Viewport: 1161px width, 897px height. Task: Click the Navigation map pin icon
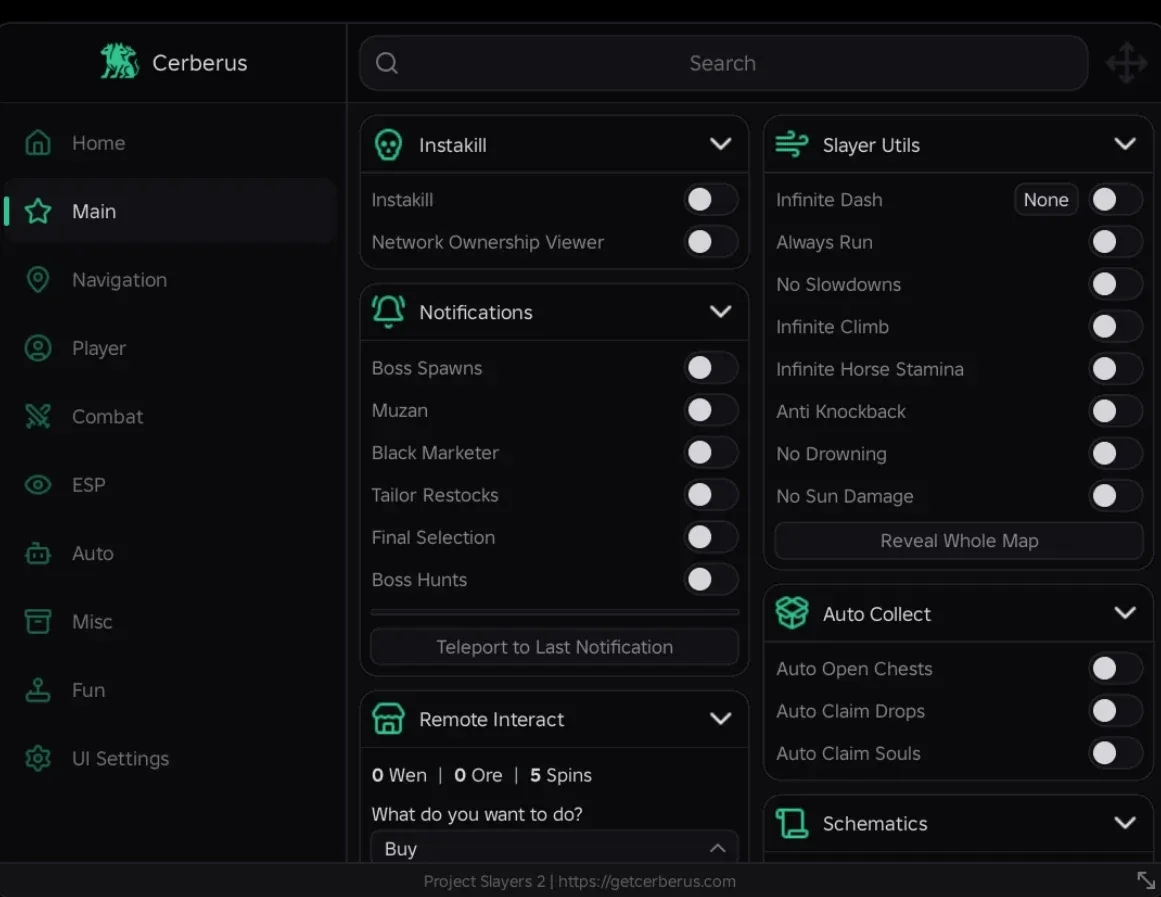(38, 279)
